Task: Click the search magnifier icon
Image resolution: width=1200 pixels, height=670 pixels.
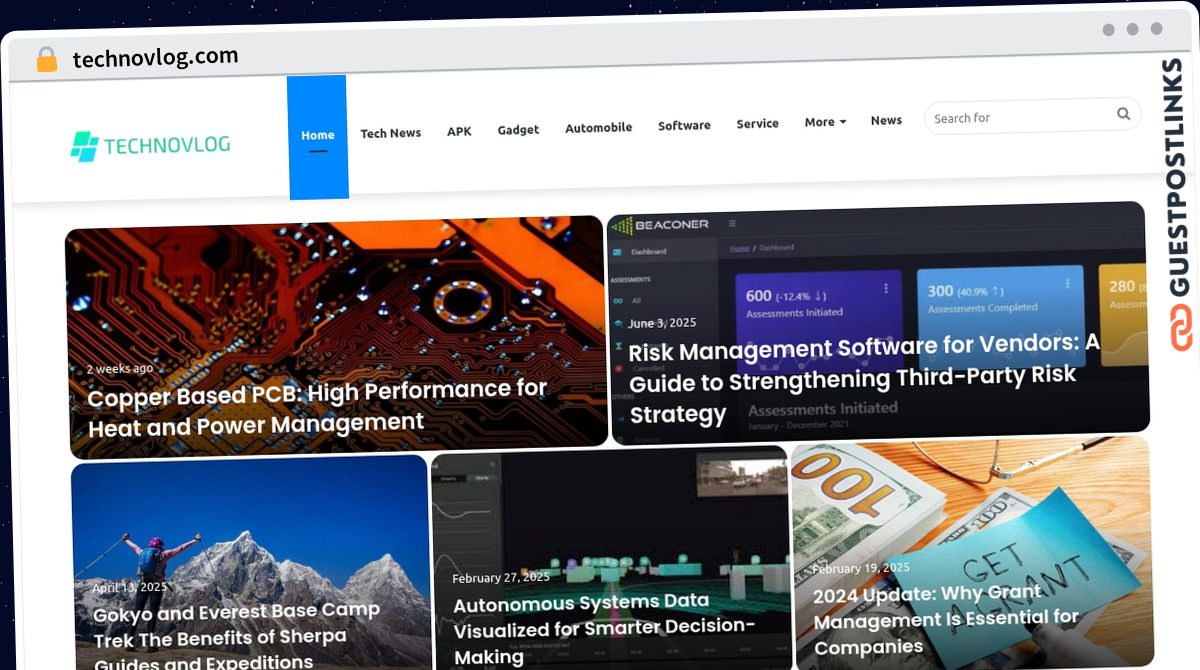Action: click(x=1124, y=114)
